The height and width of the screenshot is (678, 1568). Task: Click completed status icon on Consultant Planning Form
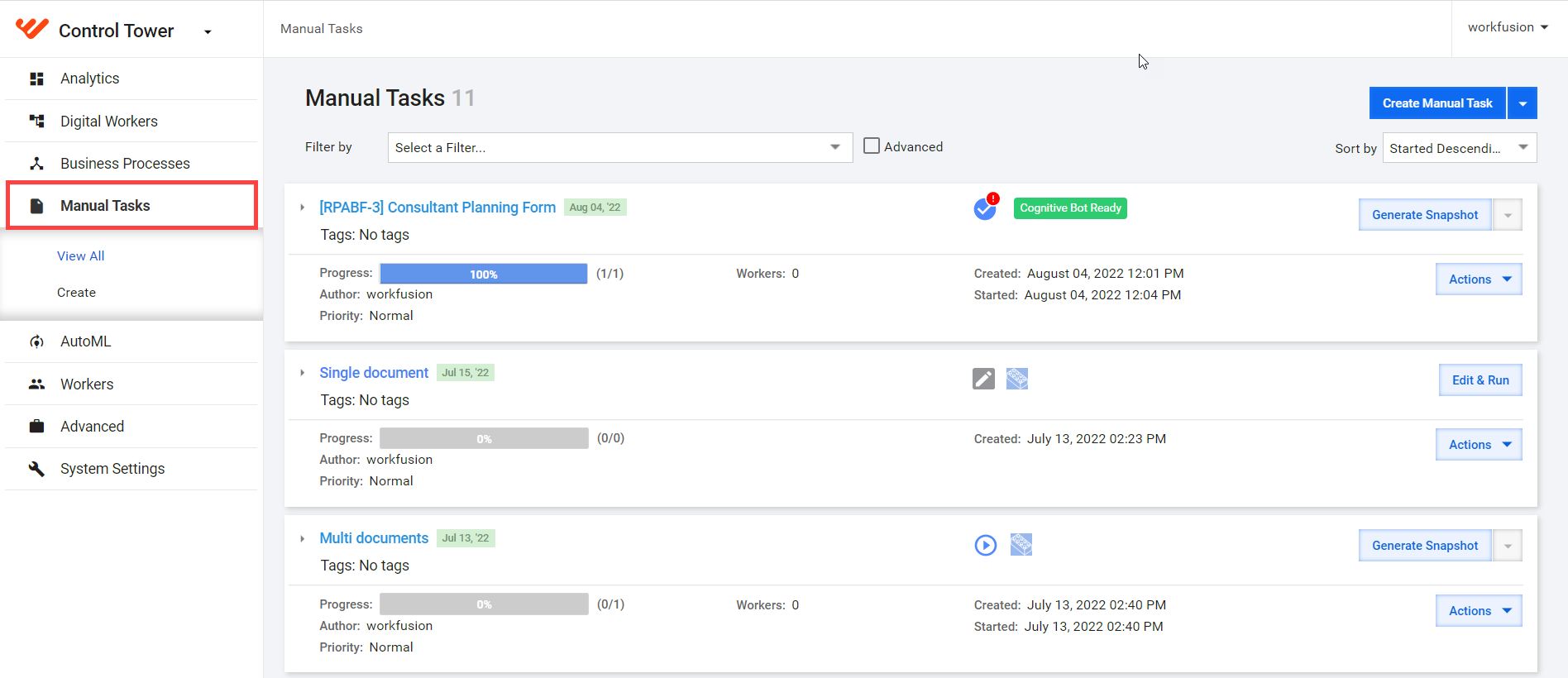[x=986, y=208]
